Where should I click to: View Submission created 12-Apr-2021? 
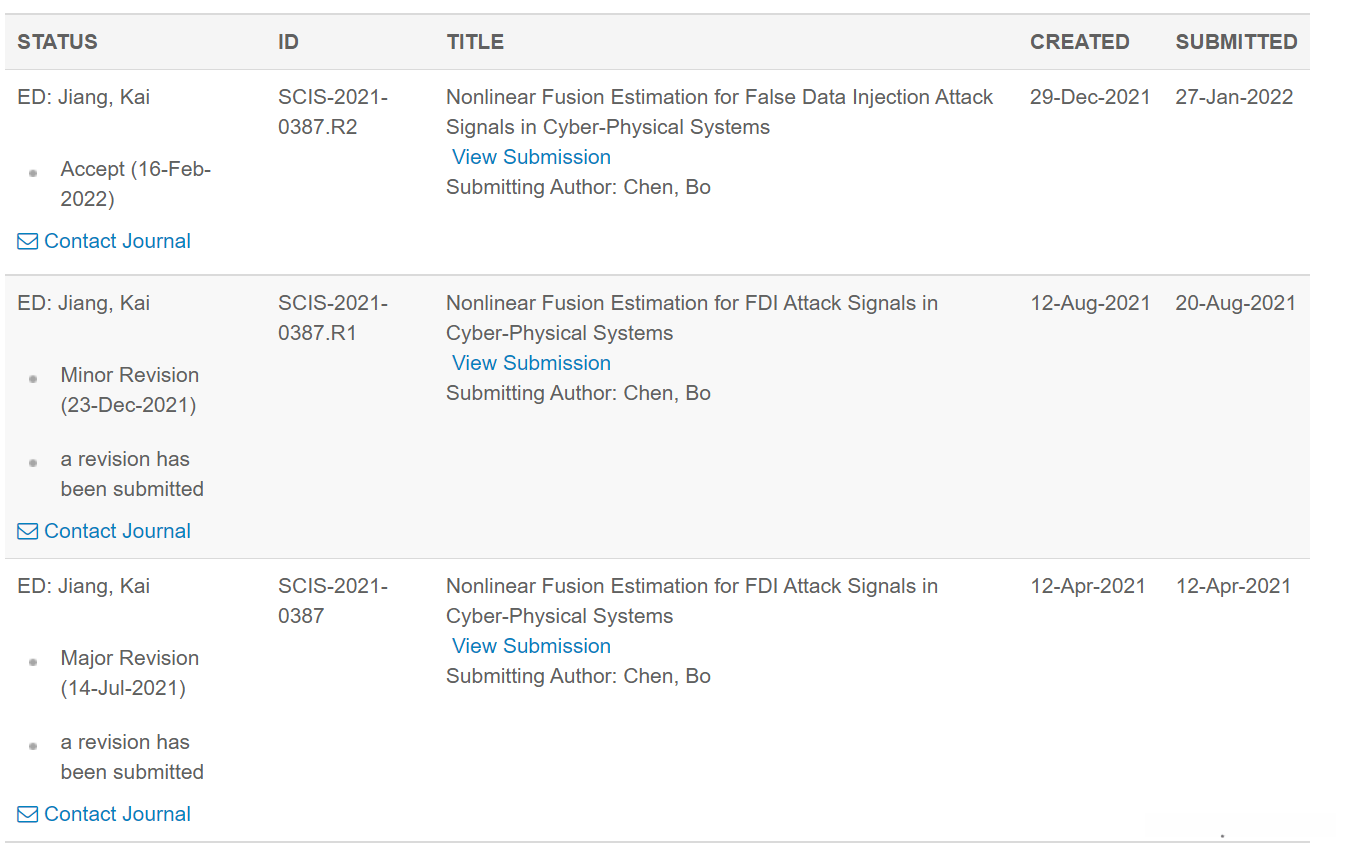pos(531,646)
